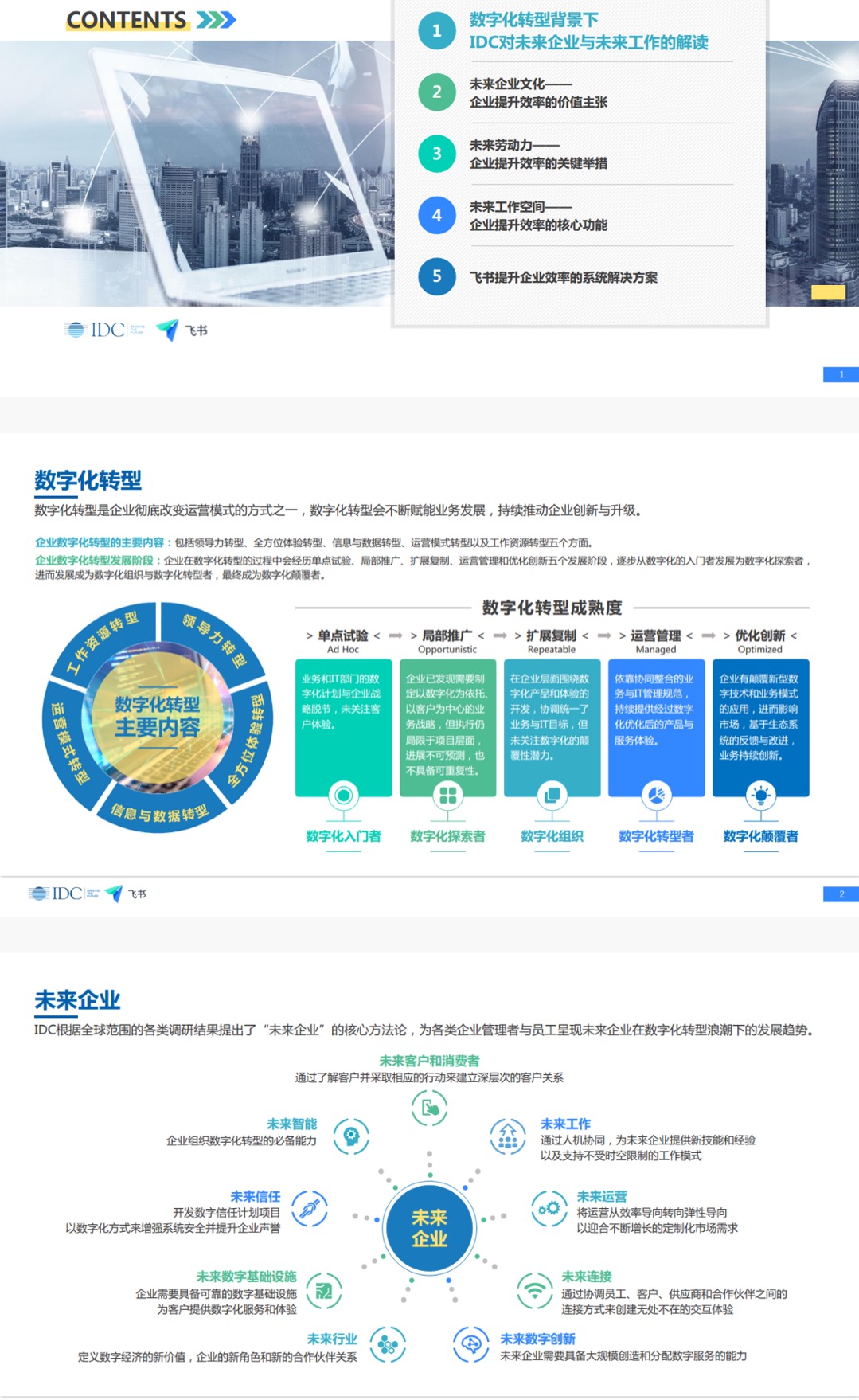Click page number badge 2
This screenshot has height=1400, width=859.
(x=841, y=894)
